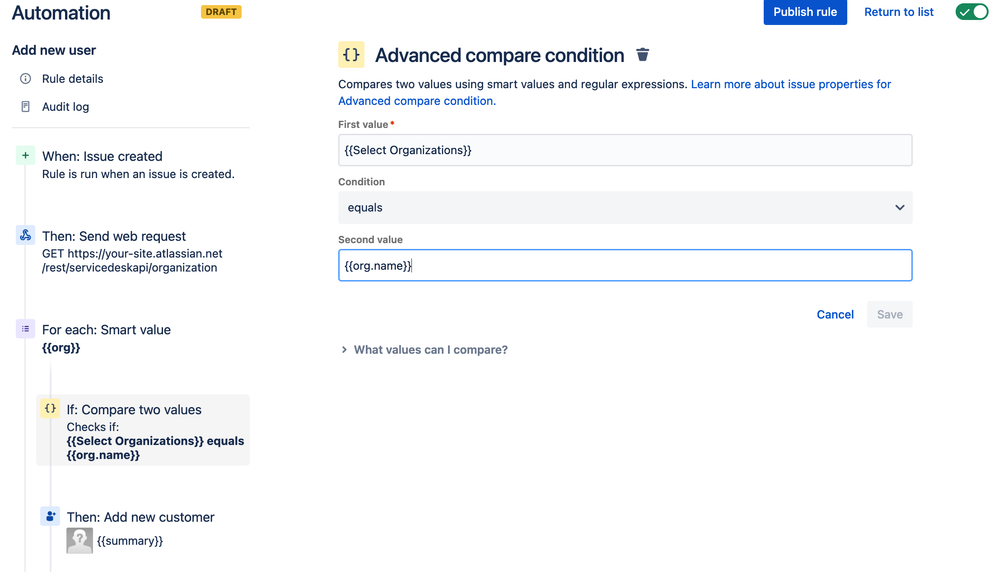Click the 'Add new user' rule name
This screenshot has width=999, height=572.
[54, 50]
